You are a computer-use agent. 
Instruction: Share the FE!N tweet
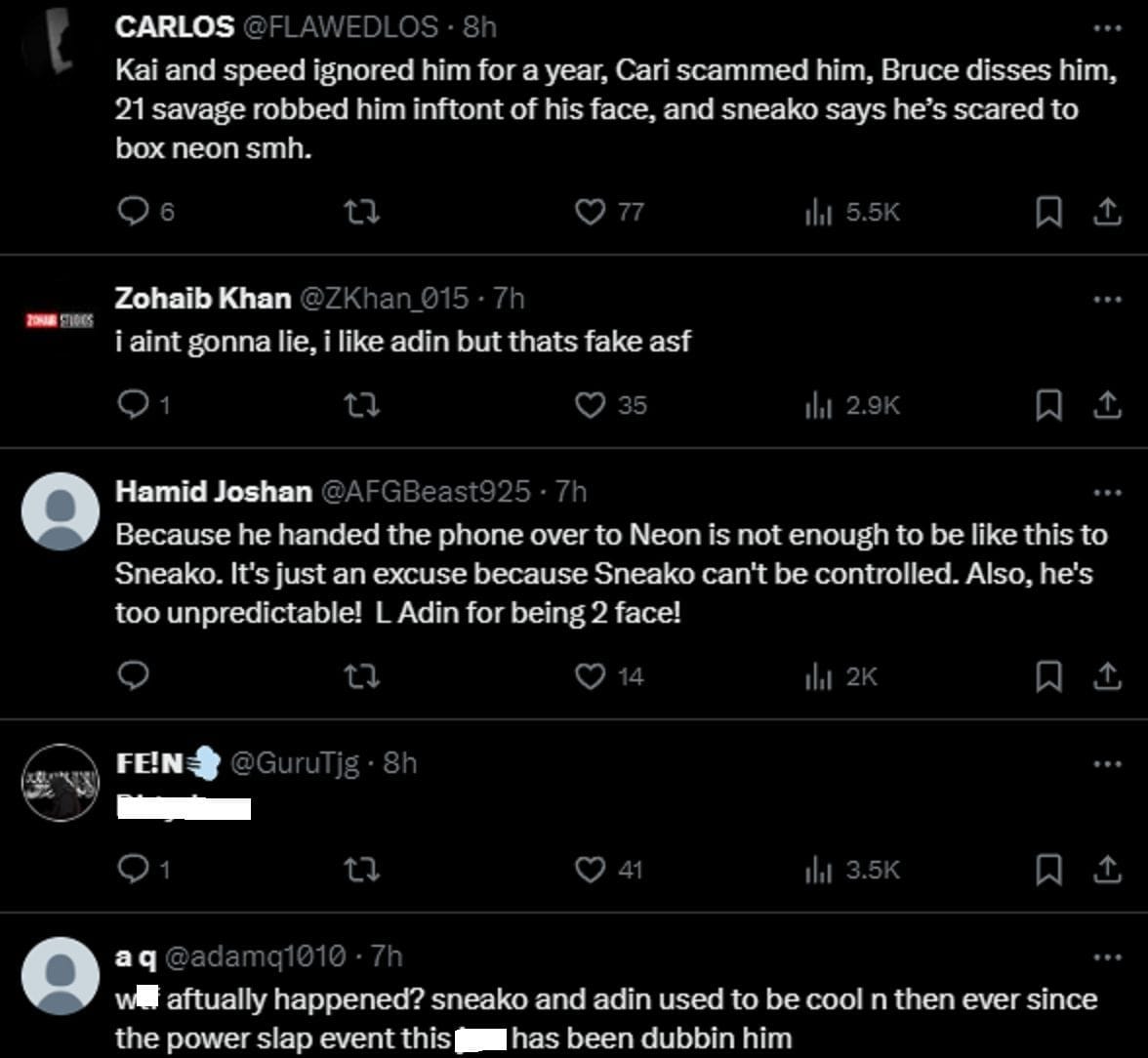pos(1106,869)
